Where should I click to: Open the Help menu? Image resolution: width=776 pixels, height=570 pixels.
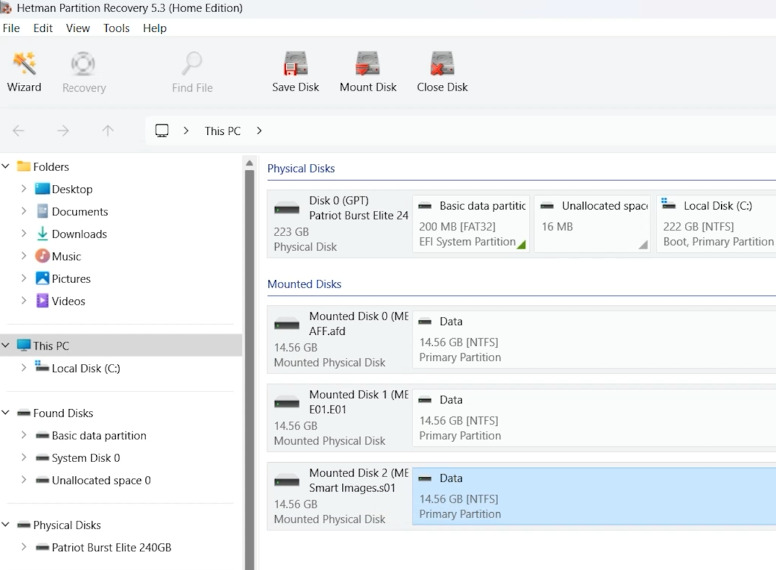coord(154,28)
